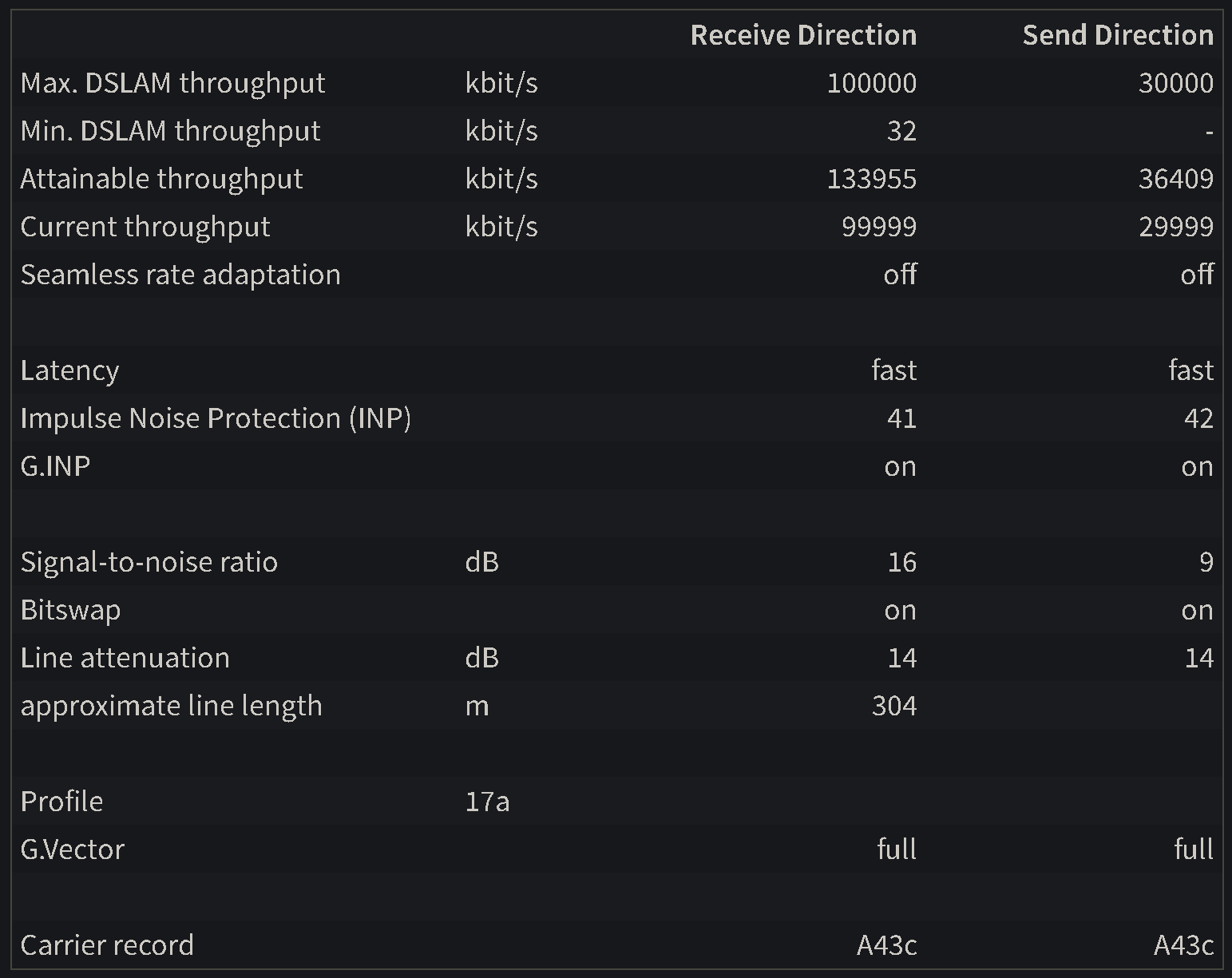Click line length value 304
The image size is (1232, 978).
(x=893, y=706)
